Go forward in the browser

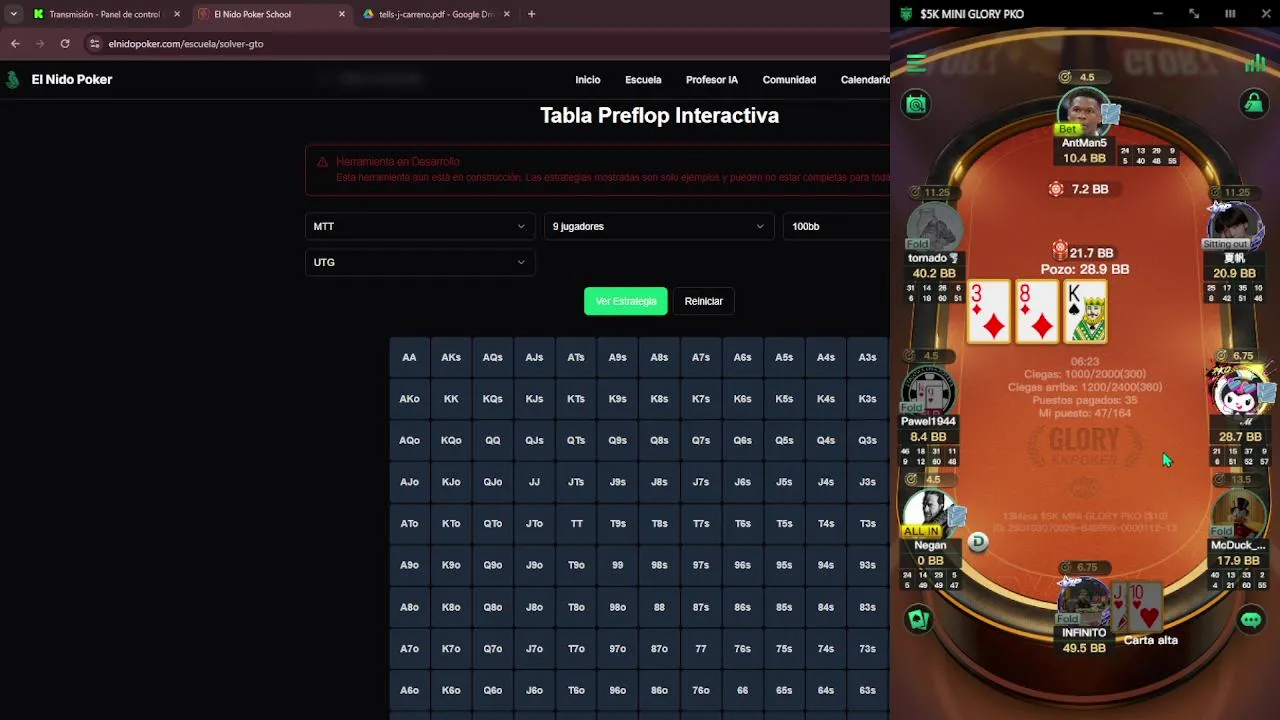40,44
